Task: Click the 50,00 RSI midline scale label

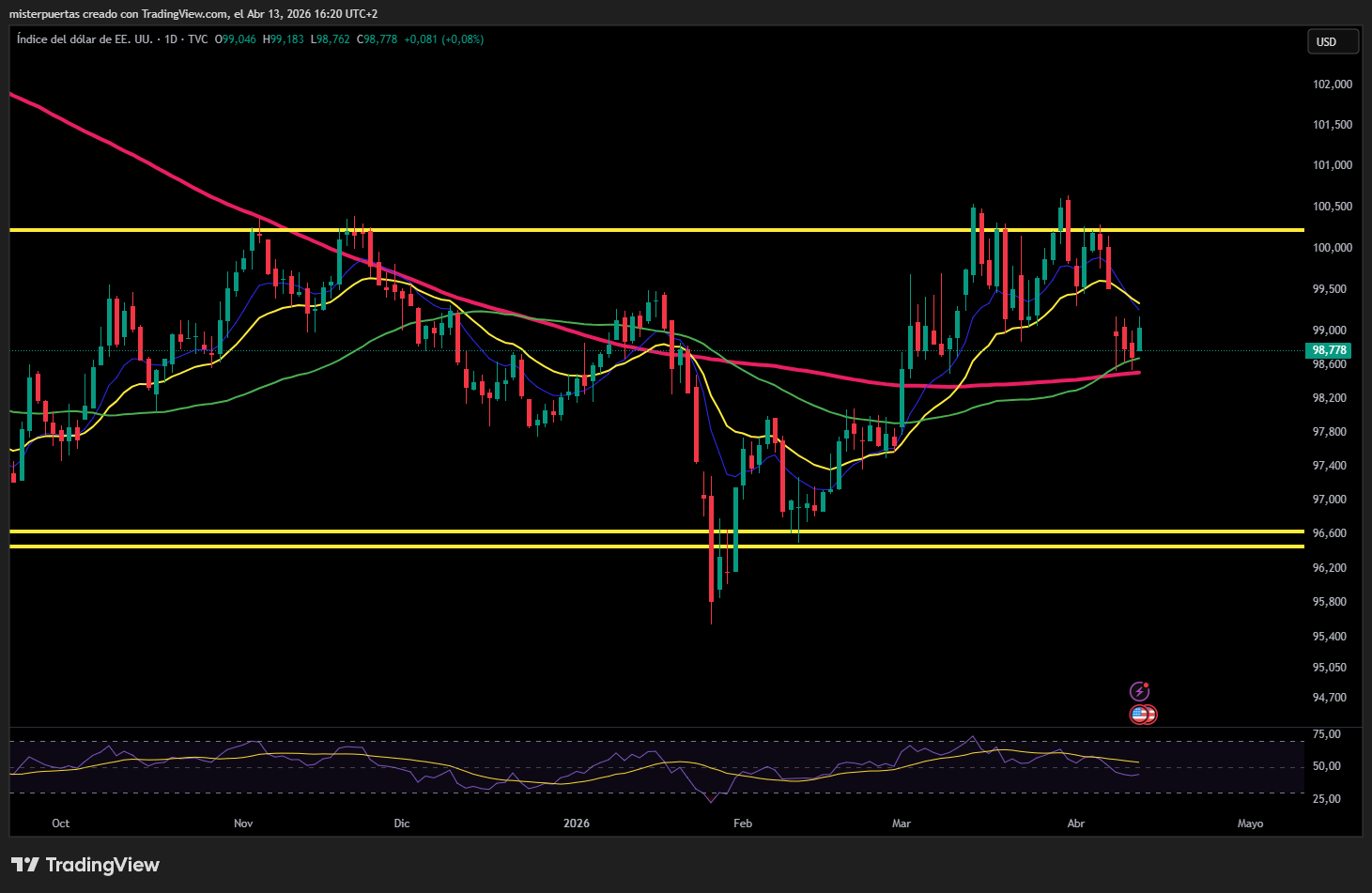Action: click(x=1326, y=766)
